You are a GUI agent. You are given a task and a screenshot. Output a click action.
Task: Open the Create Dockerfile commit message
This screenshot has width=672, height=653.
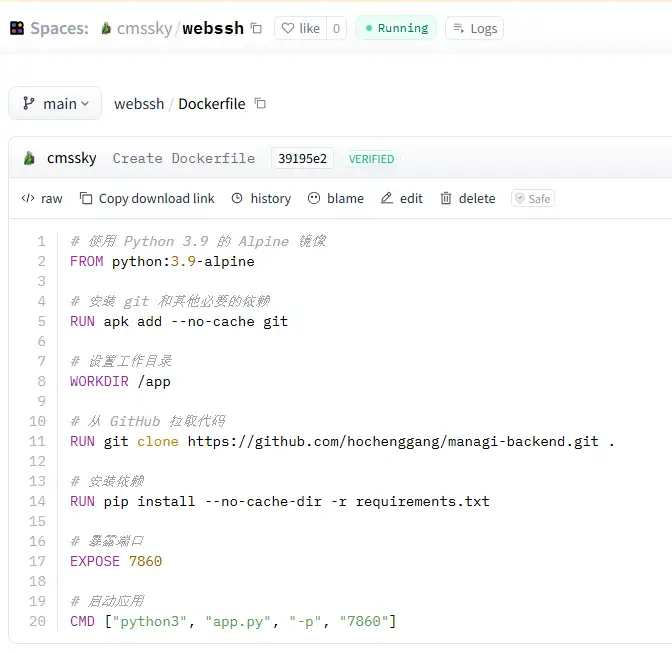click(x=184, y=159)
